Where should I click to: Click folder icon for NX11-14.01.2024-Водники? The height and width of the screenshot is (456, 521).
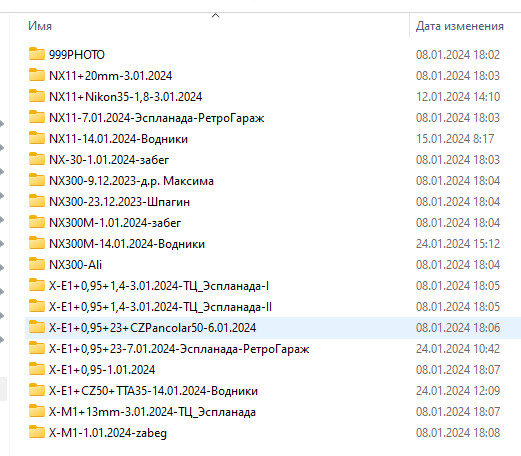pos(37,138)
